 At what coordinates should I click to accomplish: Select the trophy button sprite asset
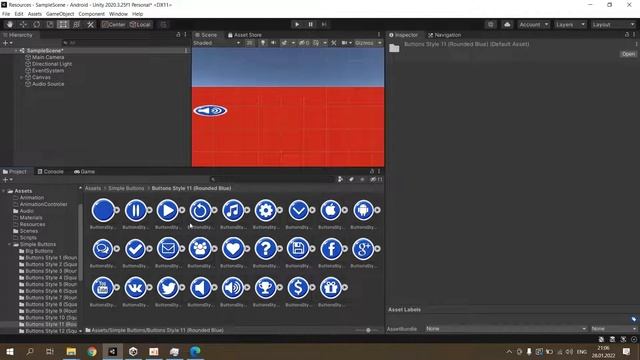[x=266, y=288]
